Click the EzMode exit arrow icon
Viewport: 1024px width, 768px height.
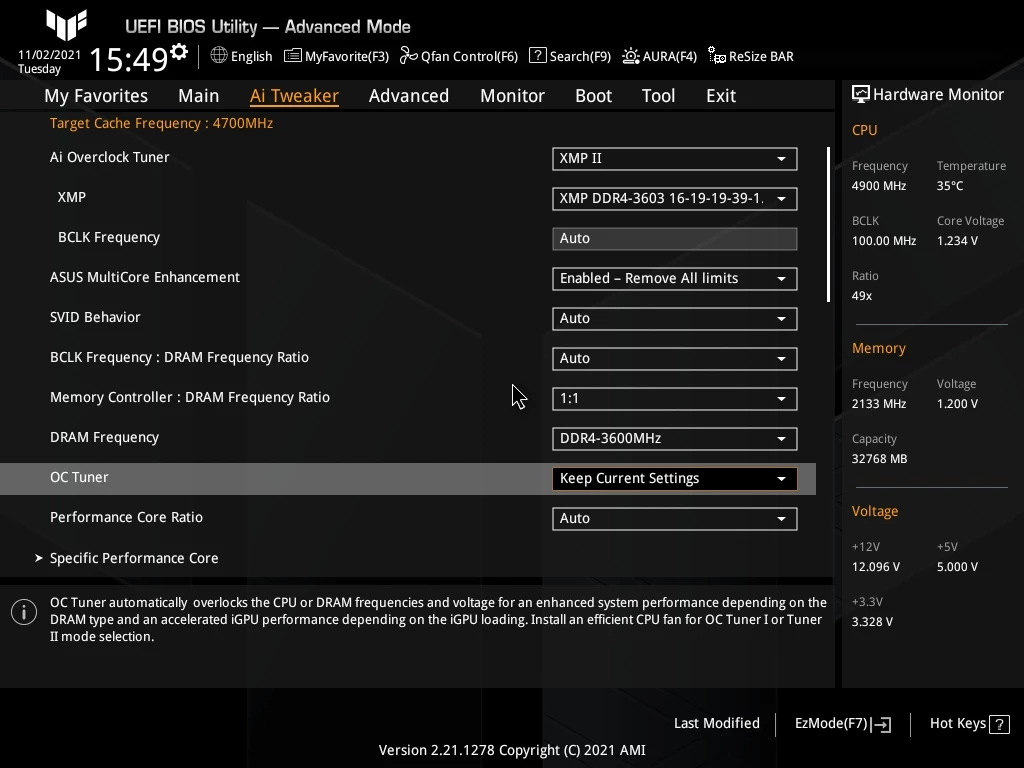point(881,724)
